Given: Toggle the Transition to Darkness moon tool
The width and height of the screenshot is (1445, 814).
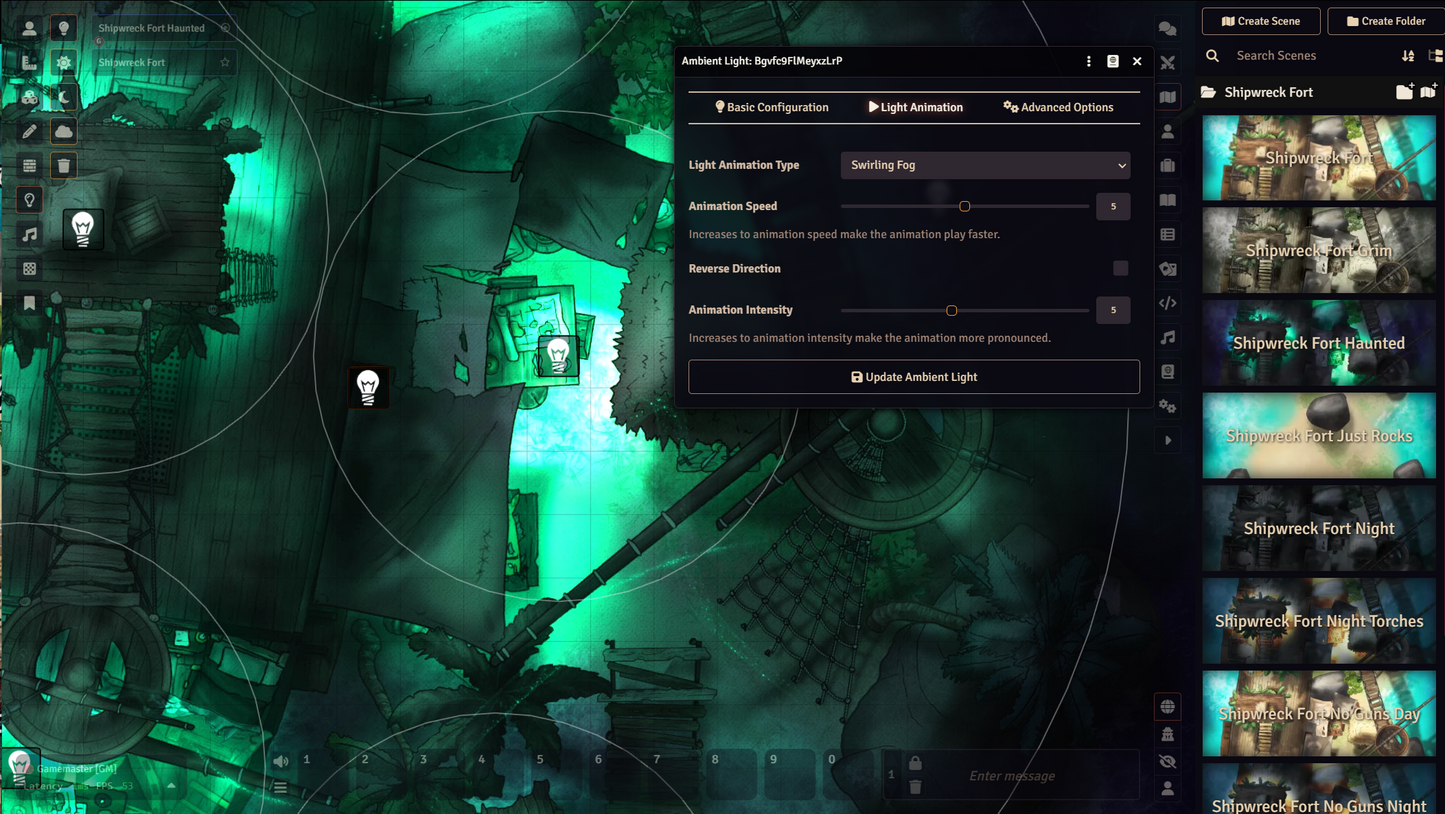Looking at the screenshot, I should point(64,97).
